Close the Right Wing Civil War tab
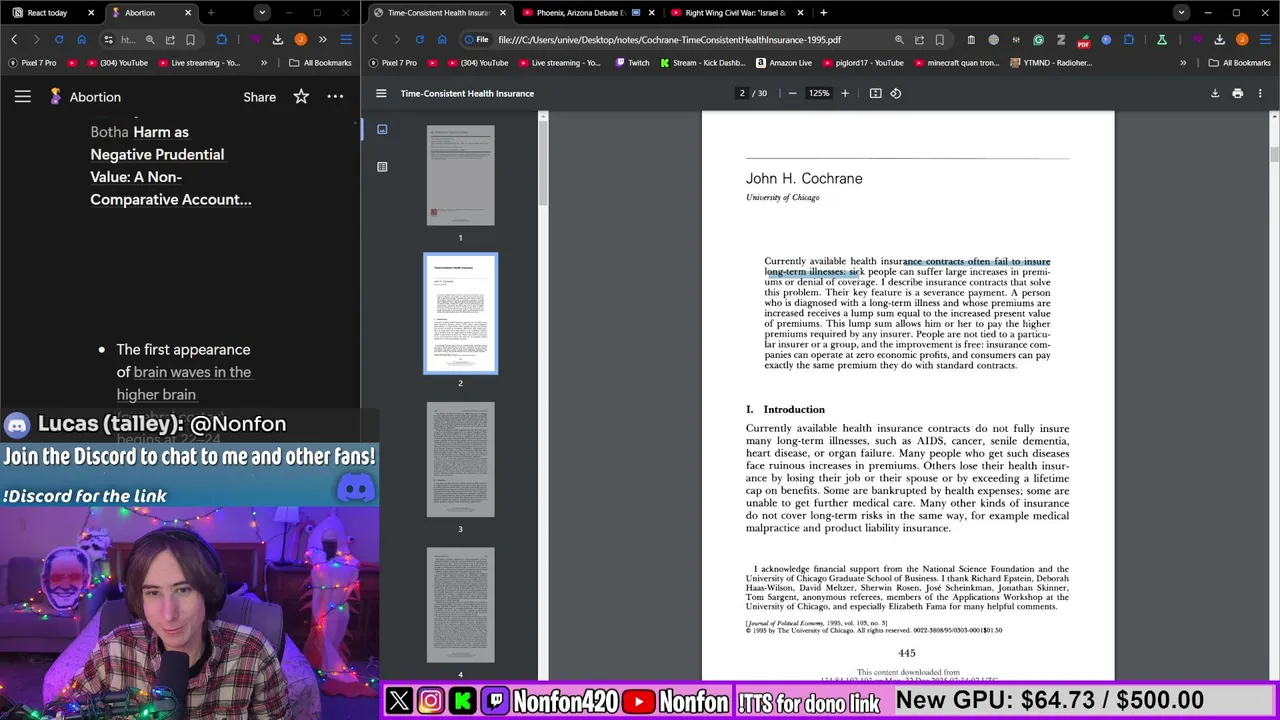 (x=800, y=13)
